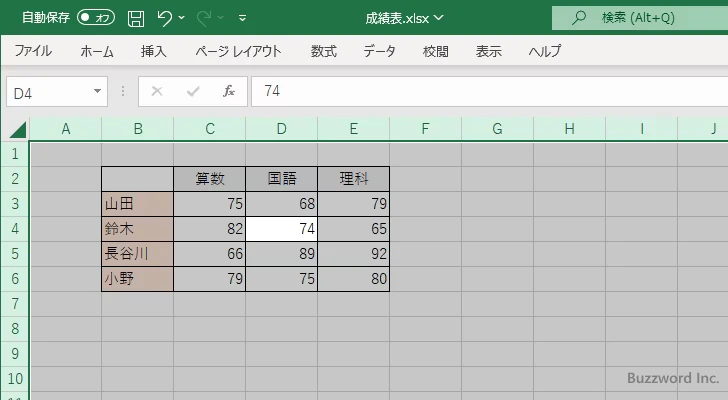Switch to the ホーム tab
Viewport: 728px width, 400px height.
tap(97, 51)
